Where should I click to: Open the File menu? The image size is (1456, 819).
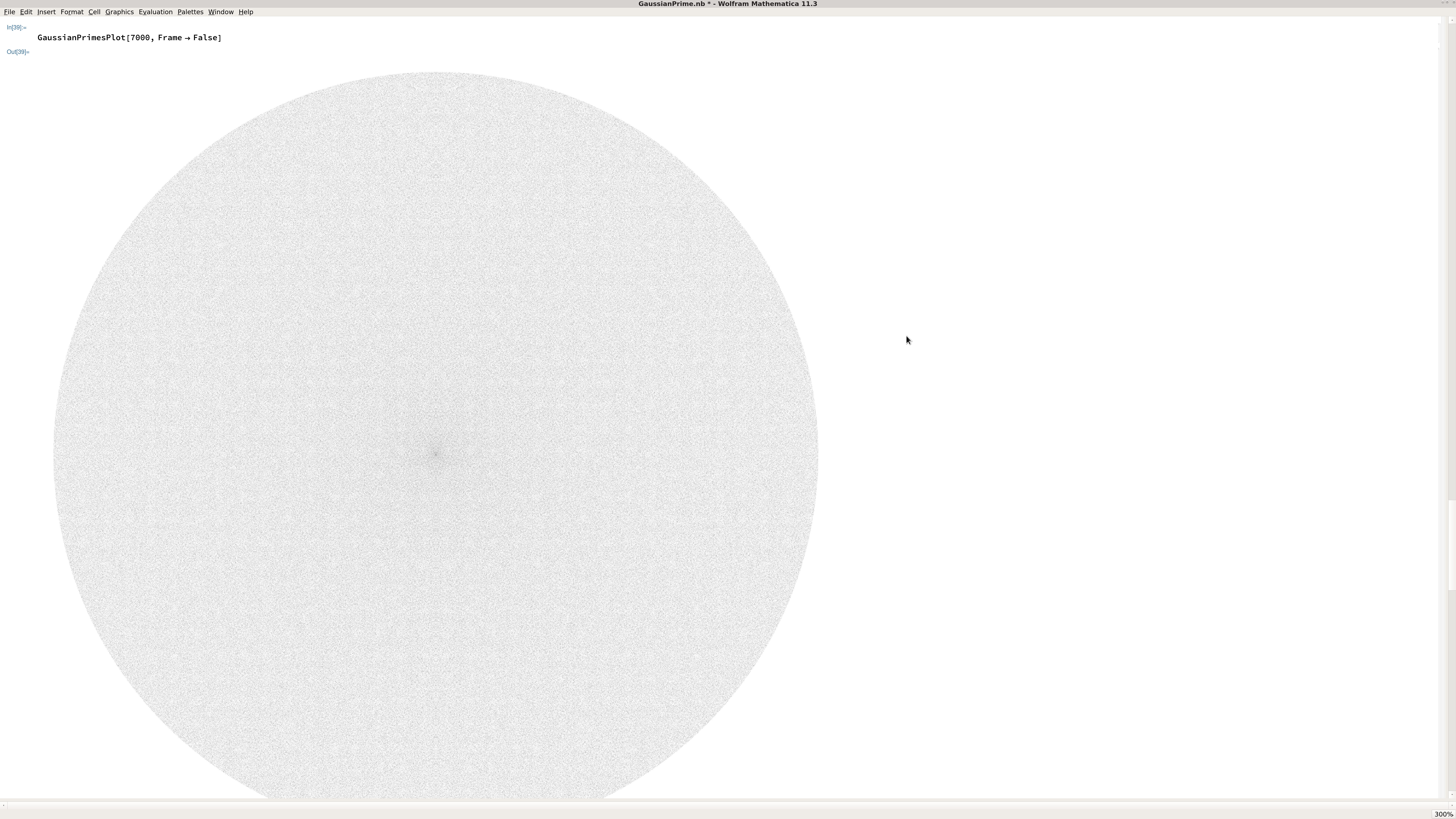[x=10, y=12]
